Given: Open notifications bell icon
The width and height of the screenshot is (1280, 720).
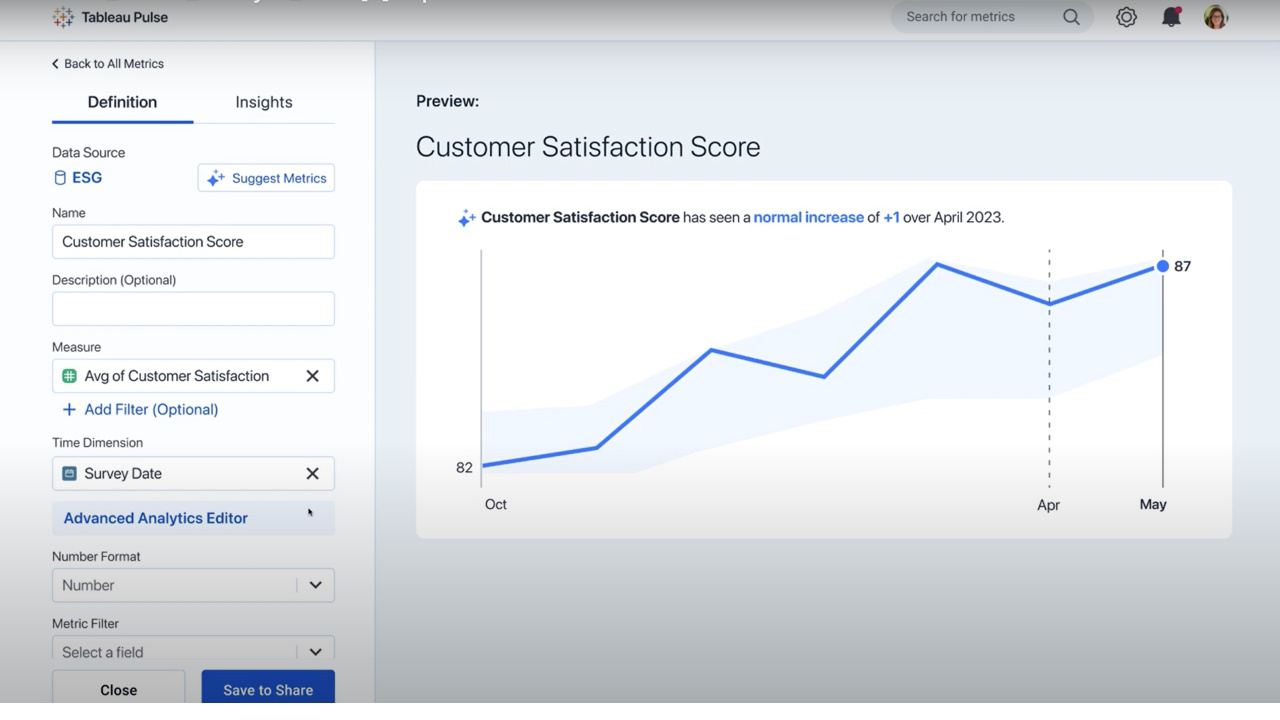Looking at the screenshot, I should point(1171,17).
